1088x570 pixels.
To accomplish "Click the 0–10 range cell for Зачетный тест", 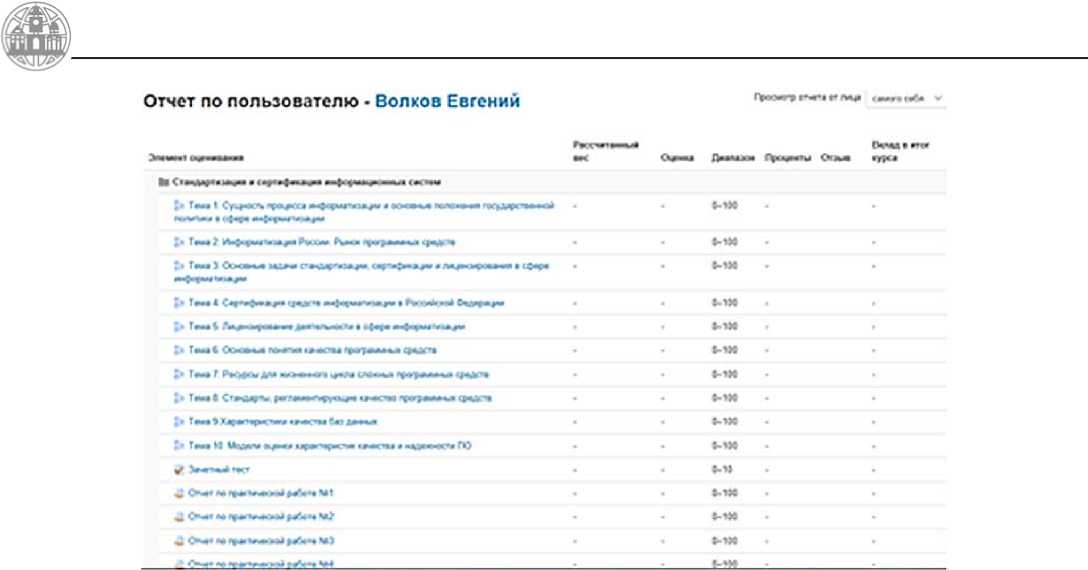I will click(x=722, y=469).
